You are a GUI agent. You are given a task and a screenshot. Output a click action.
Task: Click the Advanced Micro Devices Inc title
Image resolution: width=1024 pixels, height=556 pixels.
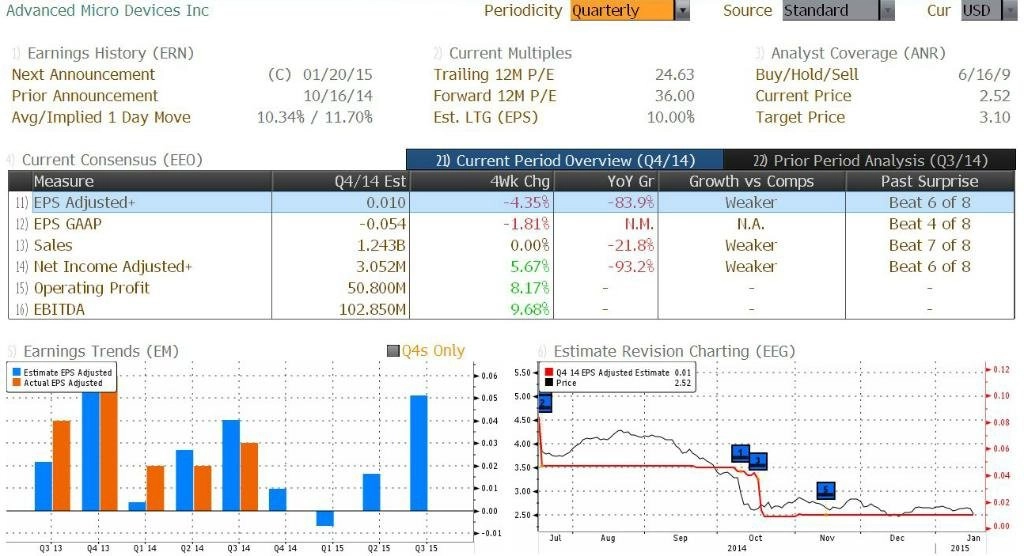(x=108, y=10)
